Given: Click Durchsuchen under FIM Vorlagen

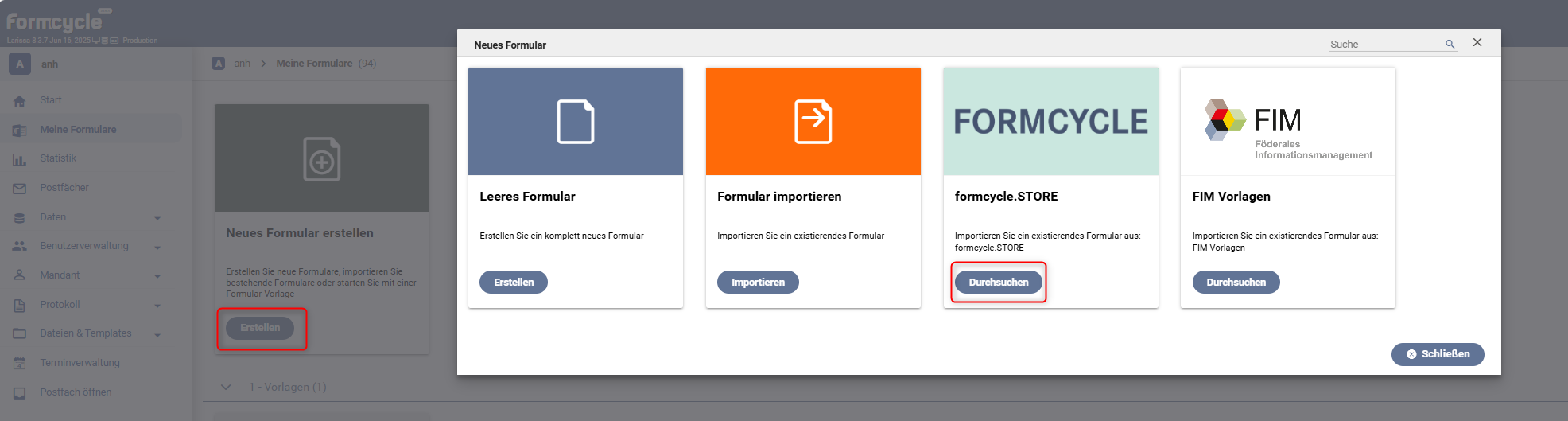Looking at the screenshot, I should pyautogui.click(x=1236, y=283).
